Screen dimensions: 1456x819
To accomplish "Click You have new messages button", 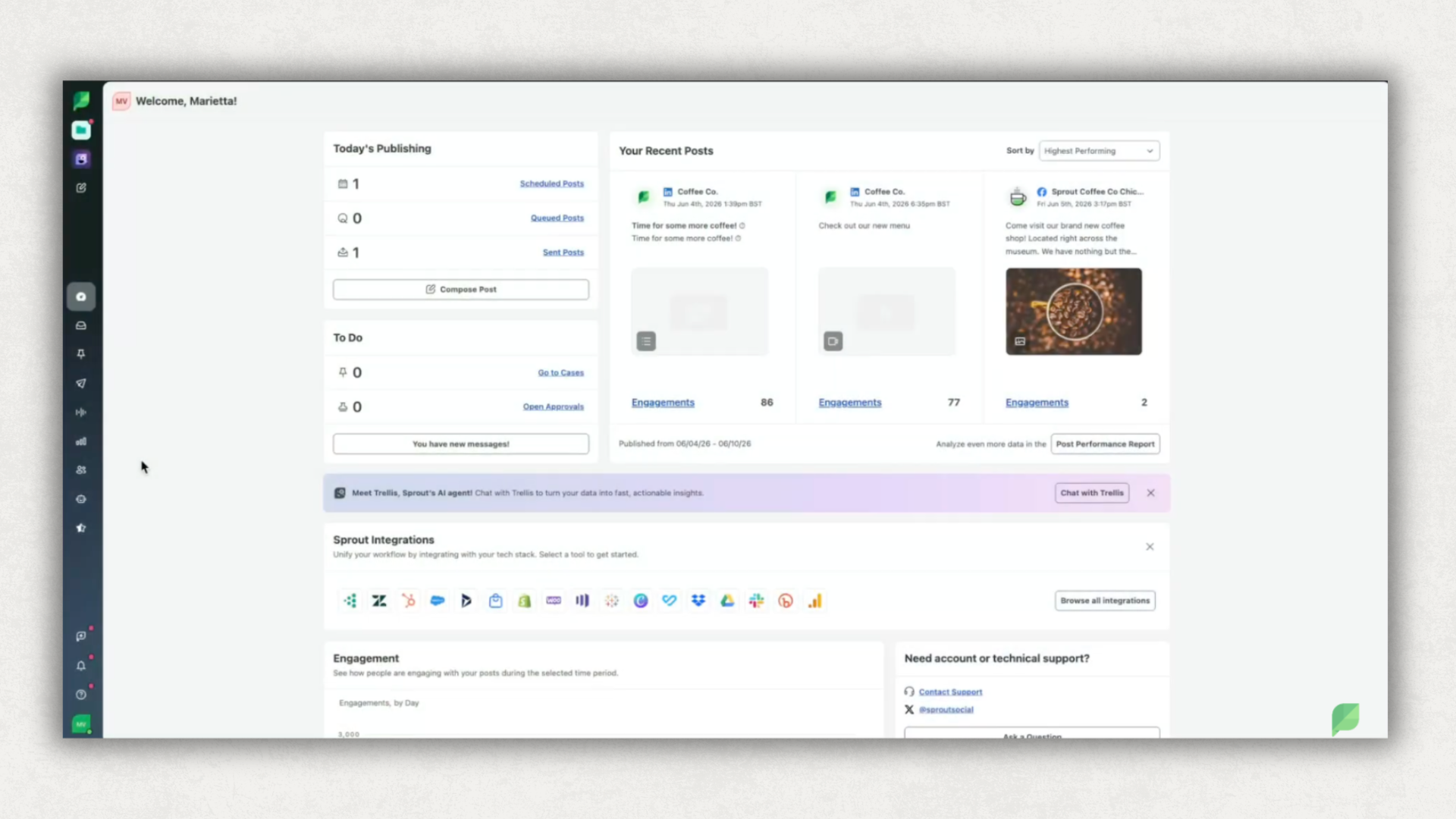I will pos(460,444).
